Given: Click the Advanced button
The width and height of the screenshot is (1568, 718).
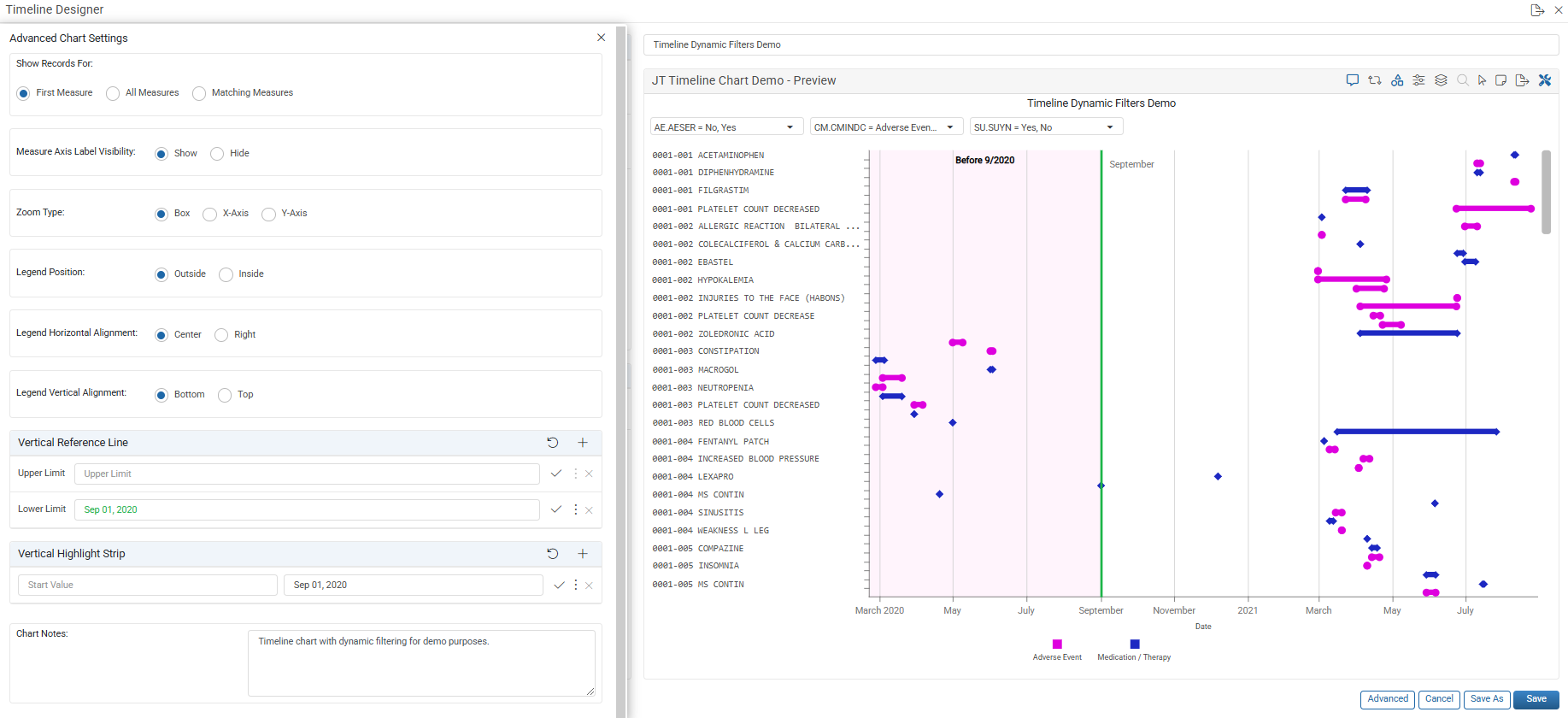Looking at the screenshot, I should [1388, 699].
